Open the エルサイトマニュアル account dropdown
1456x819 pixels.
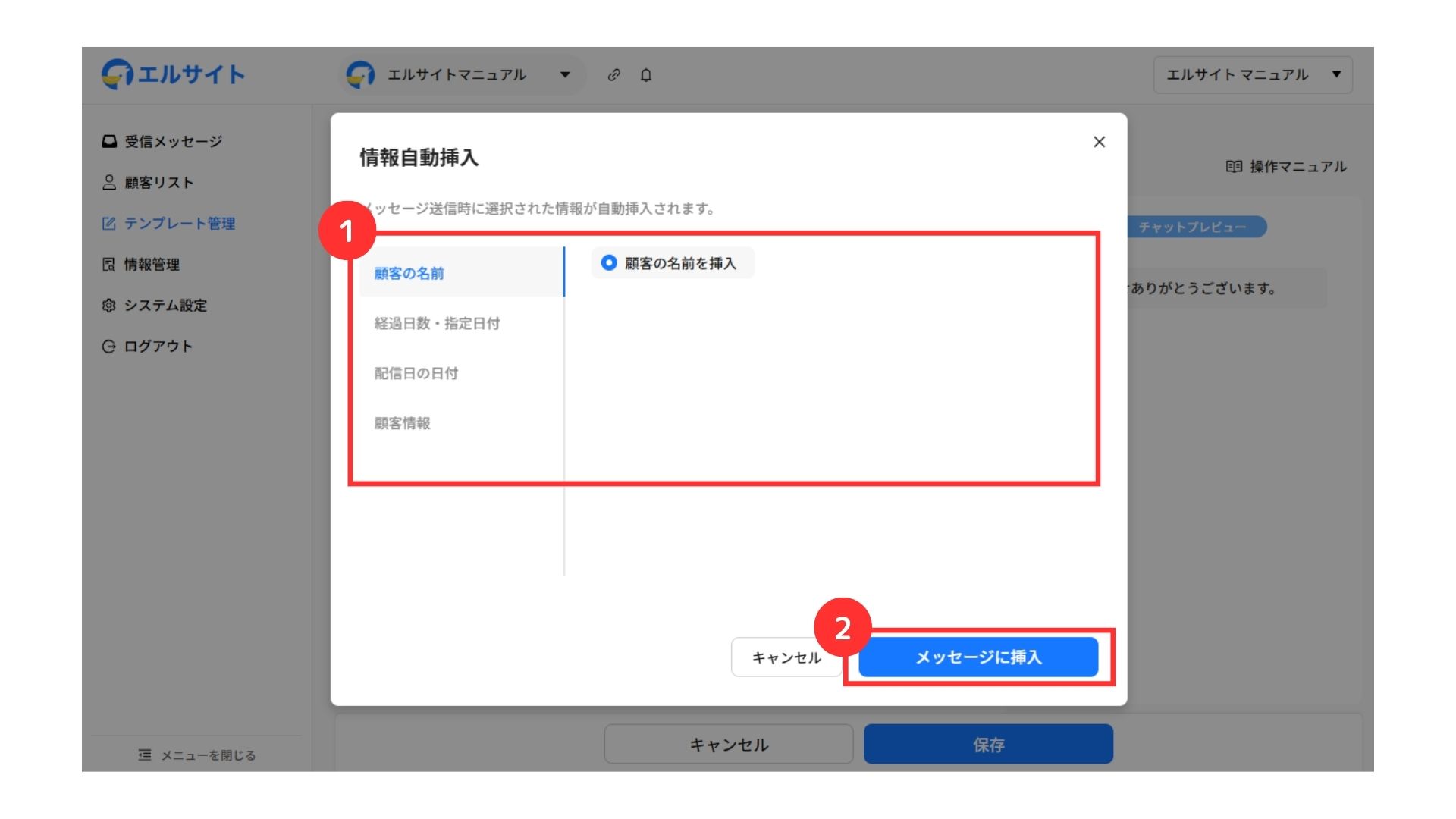[462, 75]
